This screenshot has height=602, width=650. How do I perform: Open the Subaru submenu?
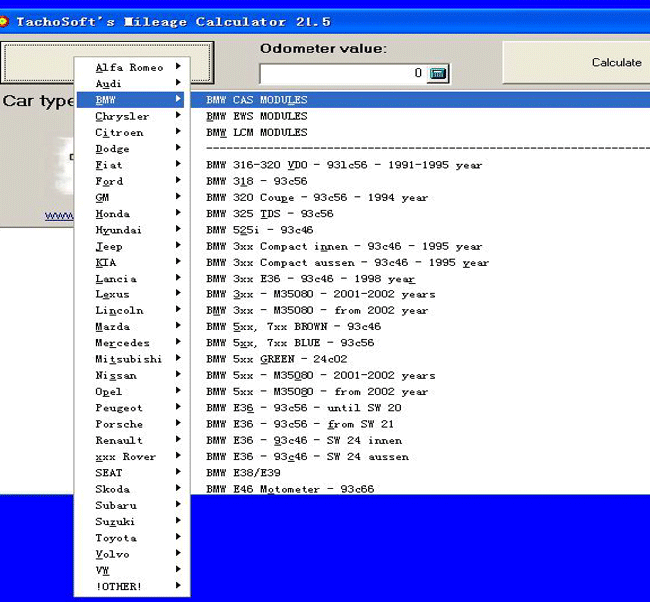point(131,505)
